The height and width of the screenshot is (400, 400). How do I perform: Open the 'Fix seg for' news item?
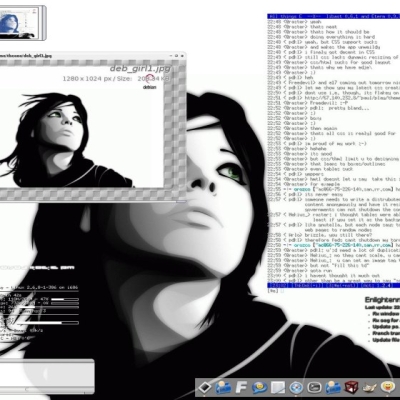(386, 320)
